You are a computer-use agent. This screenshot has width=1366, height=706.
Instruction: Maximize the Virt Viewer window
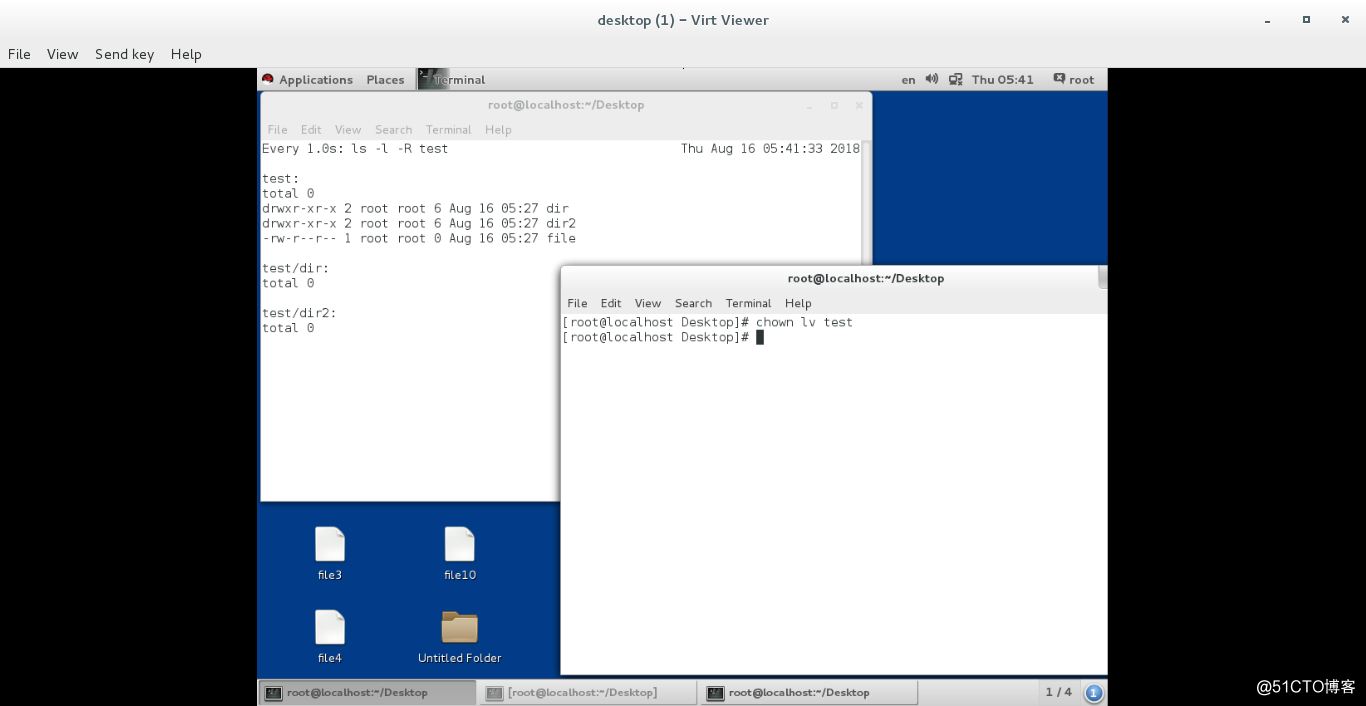(x=1306, y=20)
